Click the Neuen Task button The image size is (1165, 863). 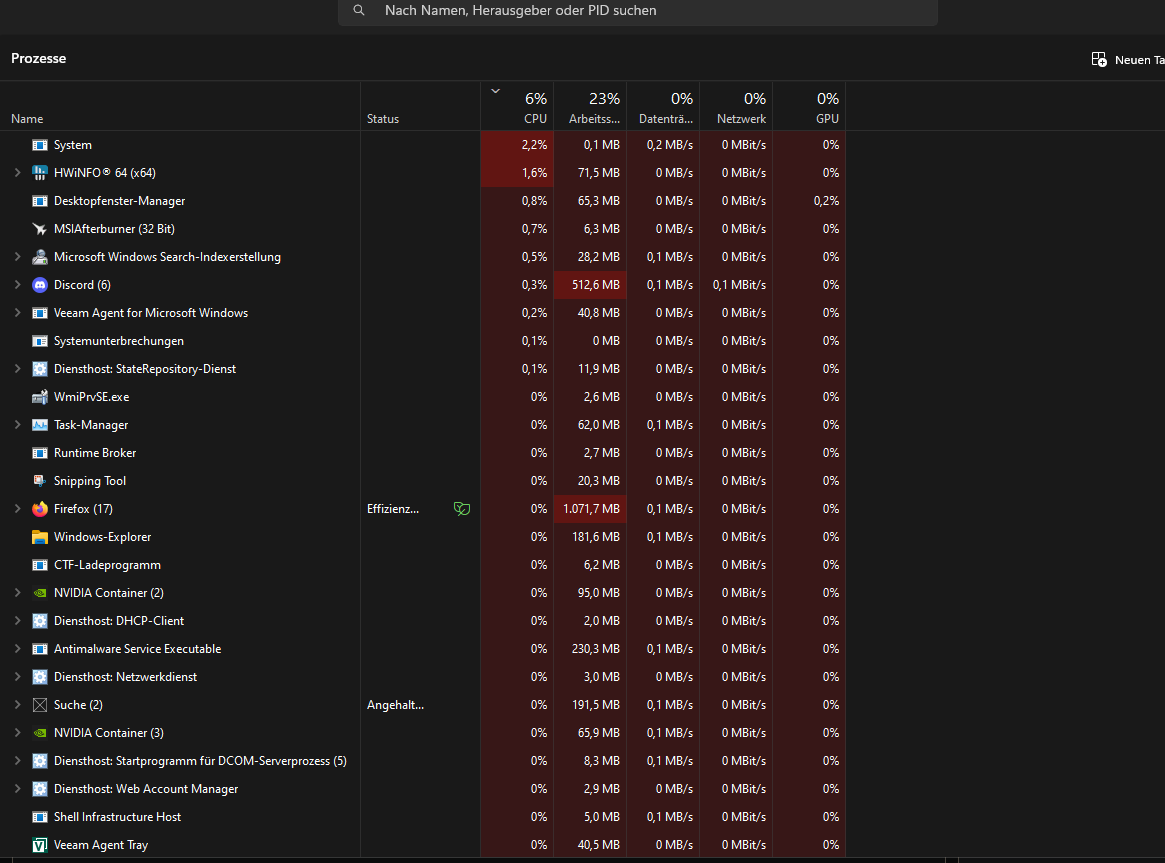click(1127, 60)
